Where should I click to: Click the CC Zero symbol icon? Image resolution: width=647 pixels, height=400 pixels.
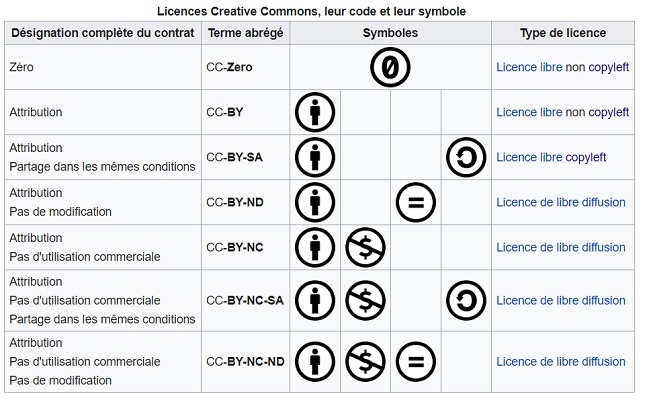pos(390,68)
